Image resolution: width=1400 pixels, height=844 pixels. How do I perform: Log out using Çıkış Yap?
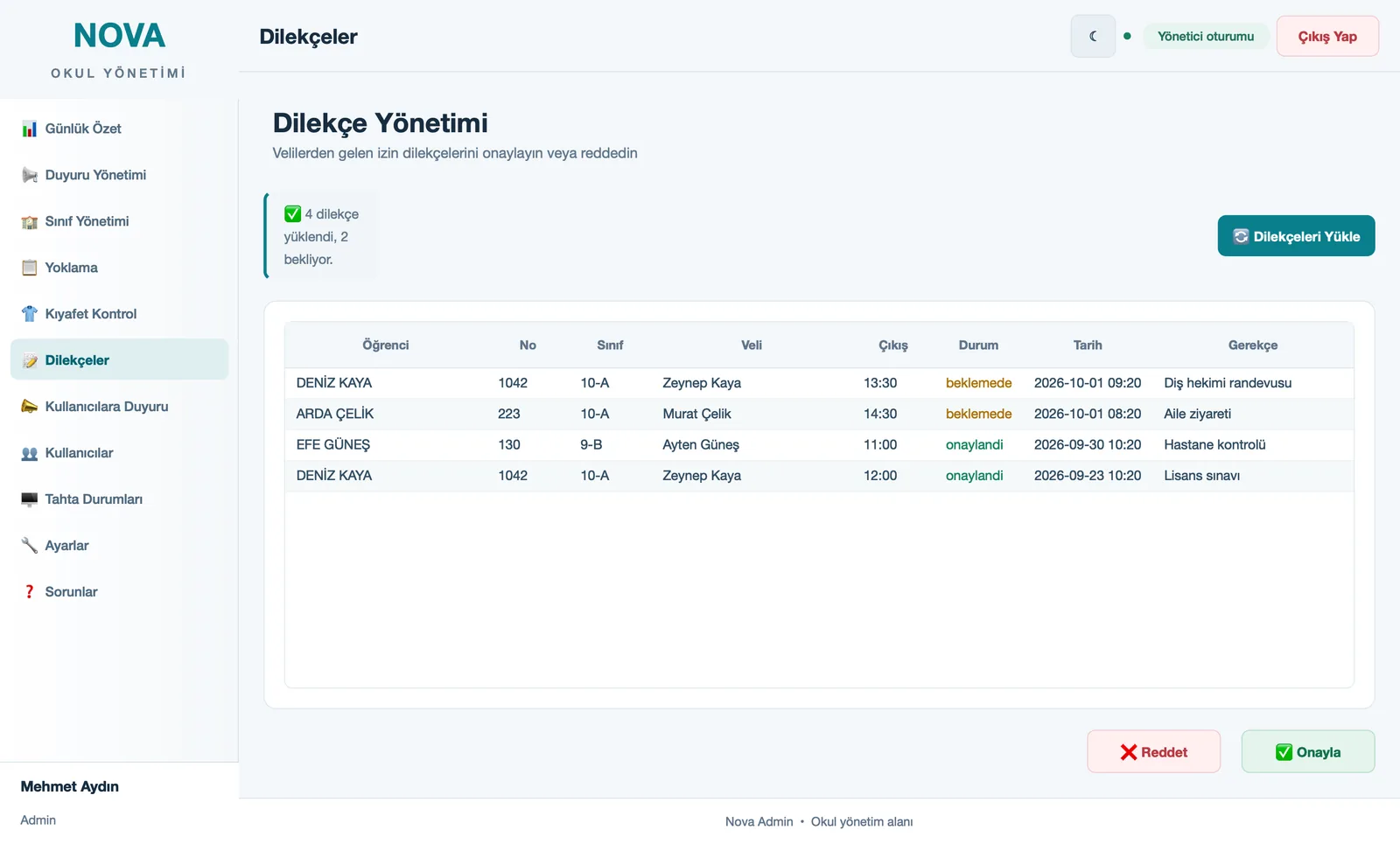point(1327,37)
